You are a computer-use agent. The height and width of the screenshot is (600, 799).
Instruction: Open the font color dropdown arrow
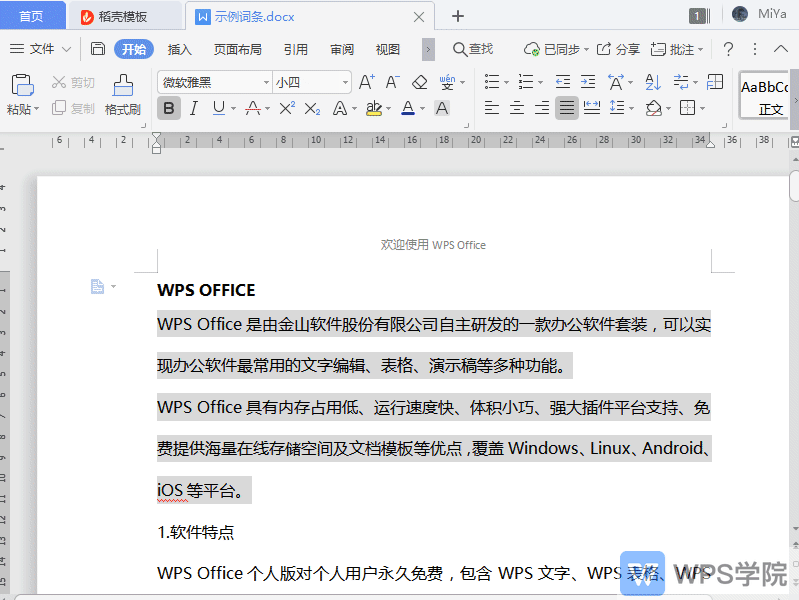[422, 109]
